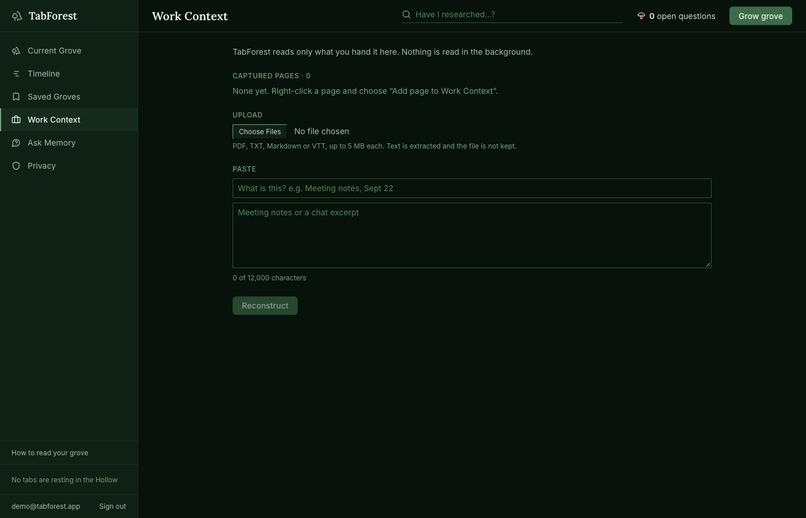Image resolution: width=806 pixels, height=518 pixels.
Task: Open the Current Grove section
Action: [x=69, y=50]
